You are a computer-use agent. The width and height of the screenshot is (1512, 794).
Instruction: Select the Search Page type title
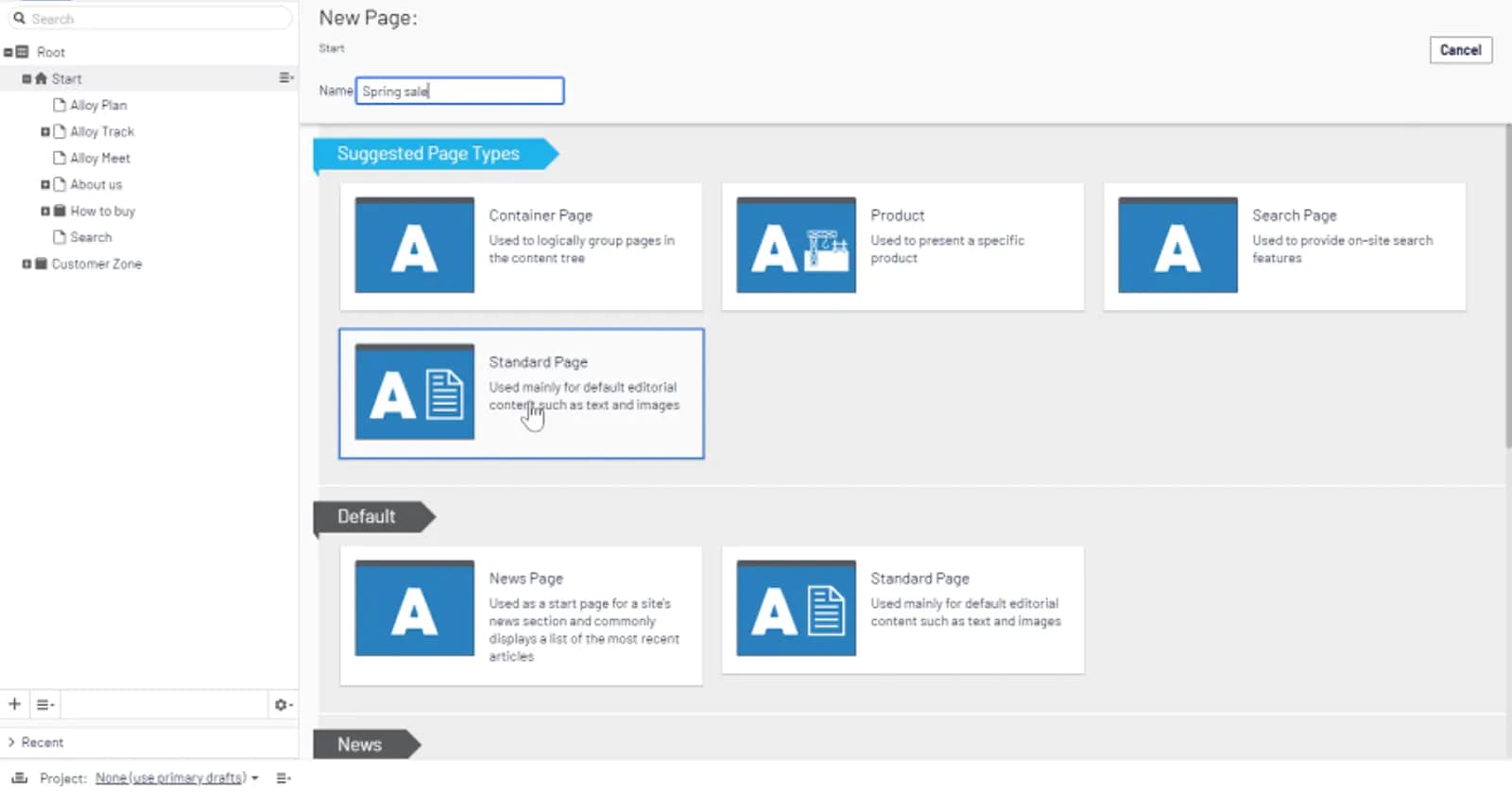[1295, 216]
